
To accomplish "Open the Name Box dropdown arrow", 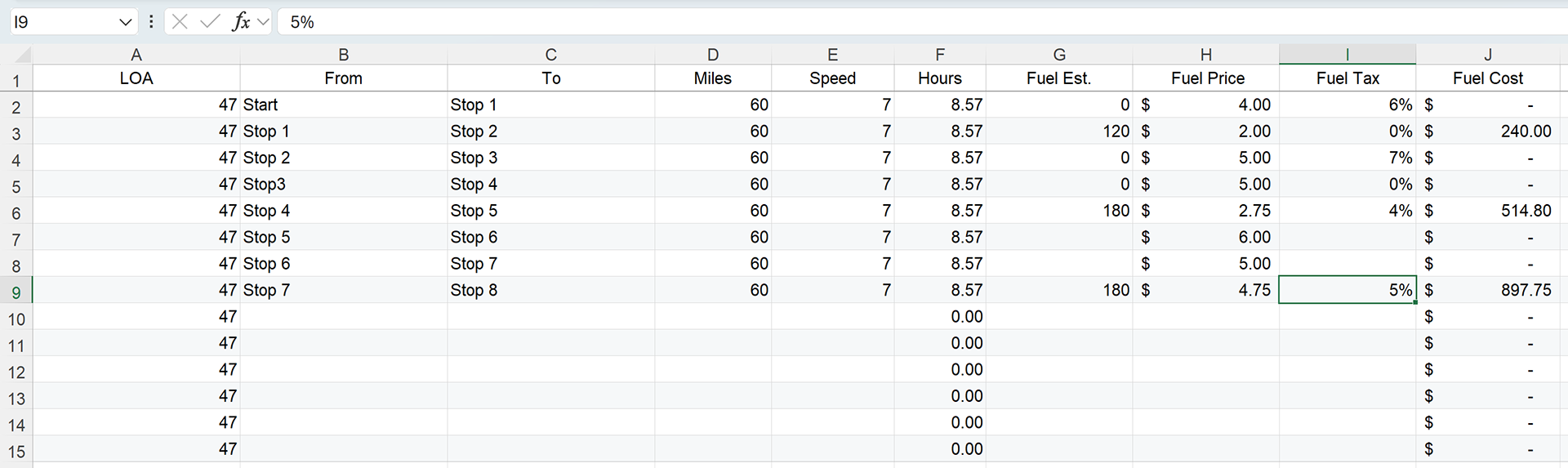I will (x=125, y=22).
